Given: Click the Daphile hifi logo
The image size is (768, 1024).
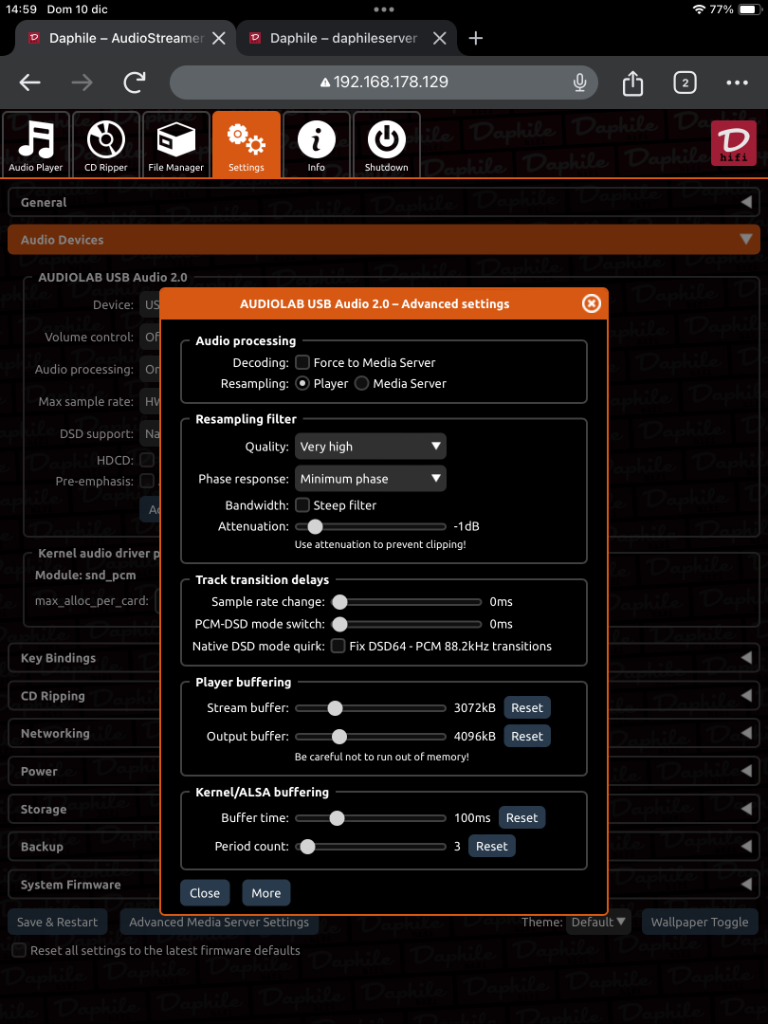Looking at the screenshot, I should [733, 143].
